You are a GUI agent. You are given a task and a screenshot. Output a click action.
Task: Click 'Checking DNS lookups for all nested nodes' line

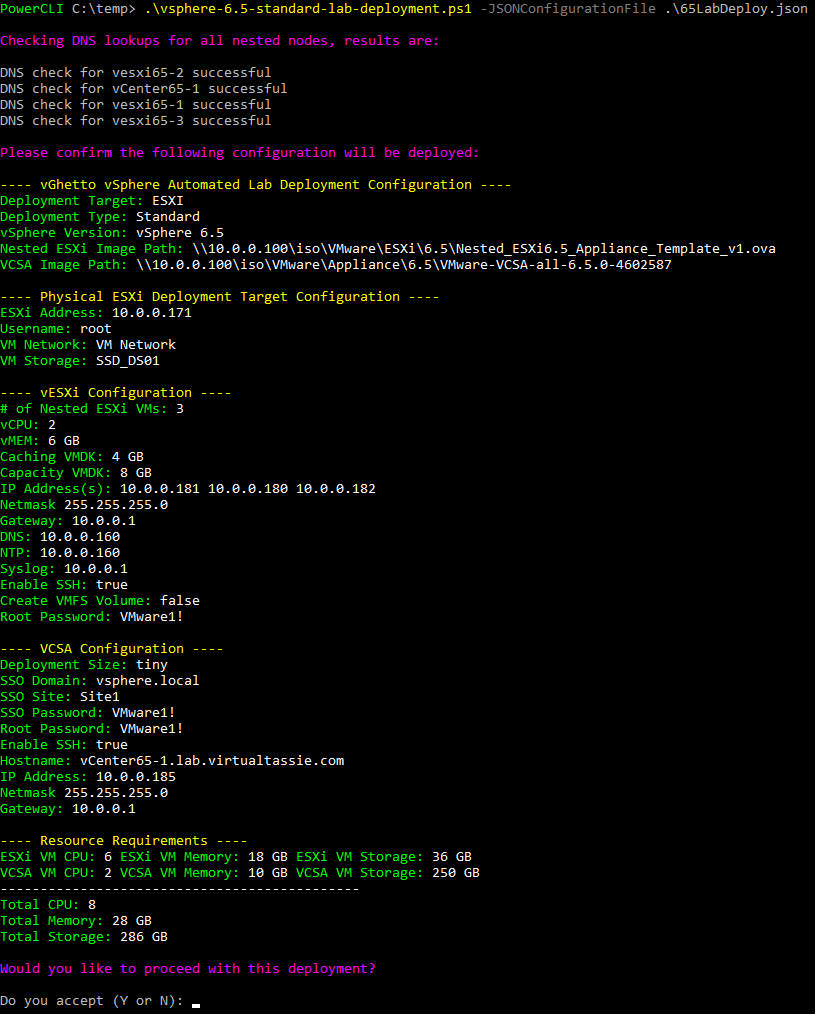[219, 41]
